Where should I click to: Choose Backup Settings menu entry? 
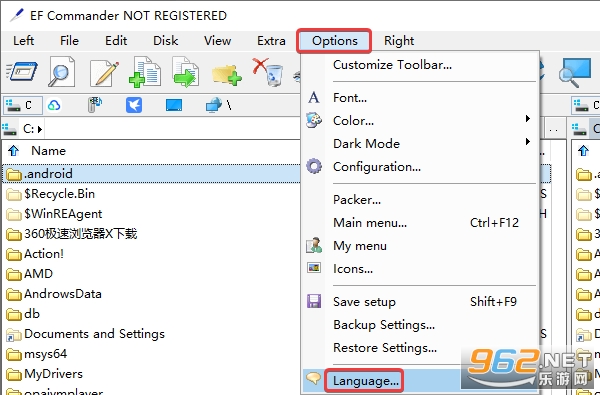pos(420,325)
